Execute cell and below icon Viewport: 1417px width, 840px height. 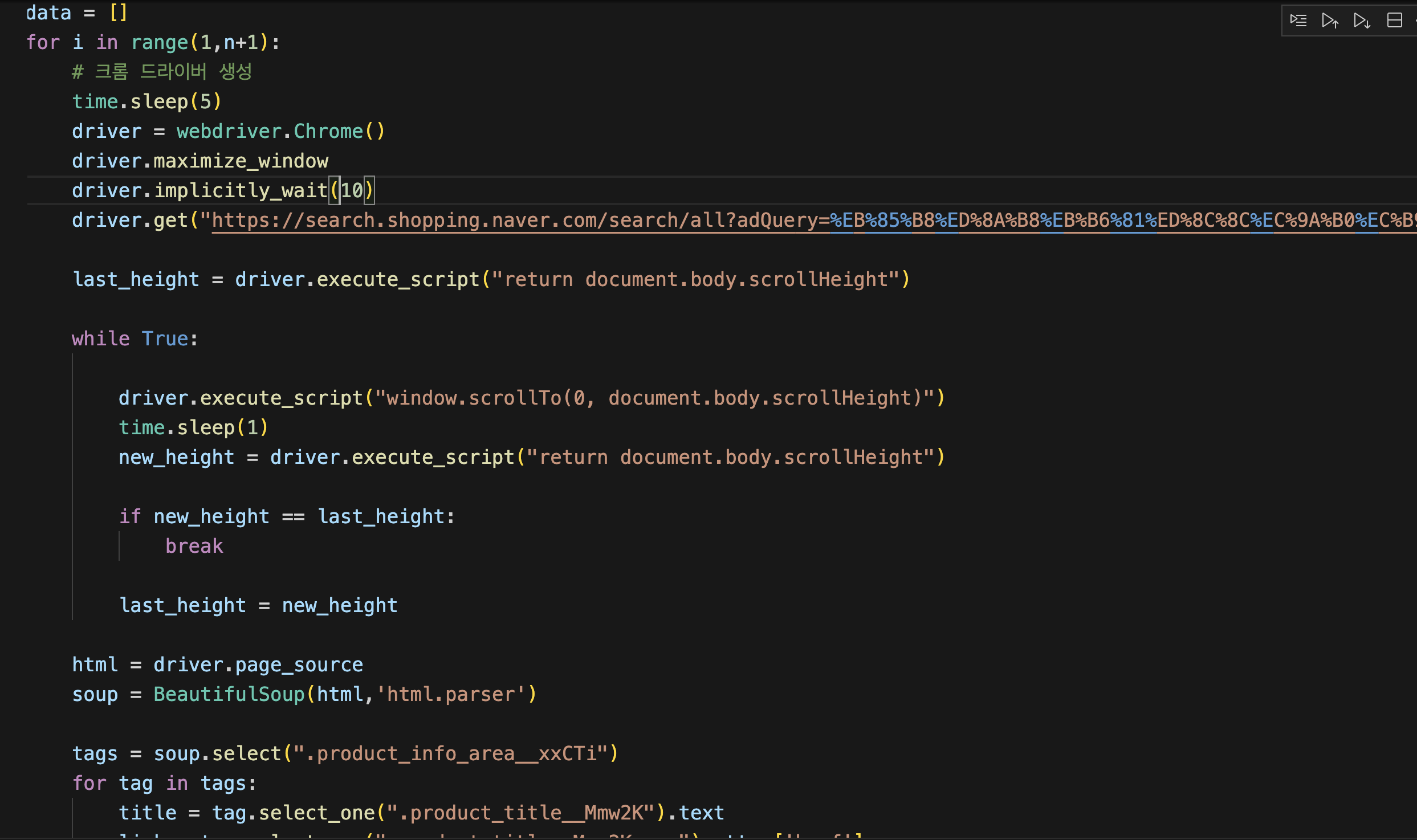pos(1362,21)
